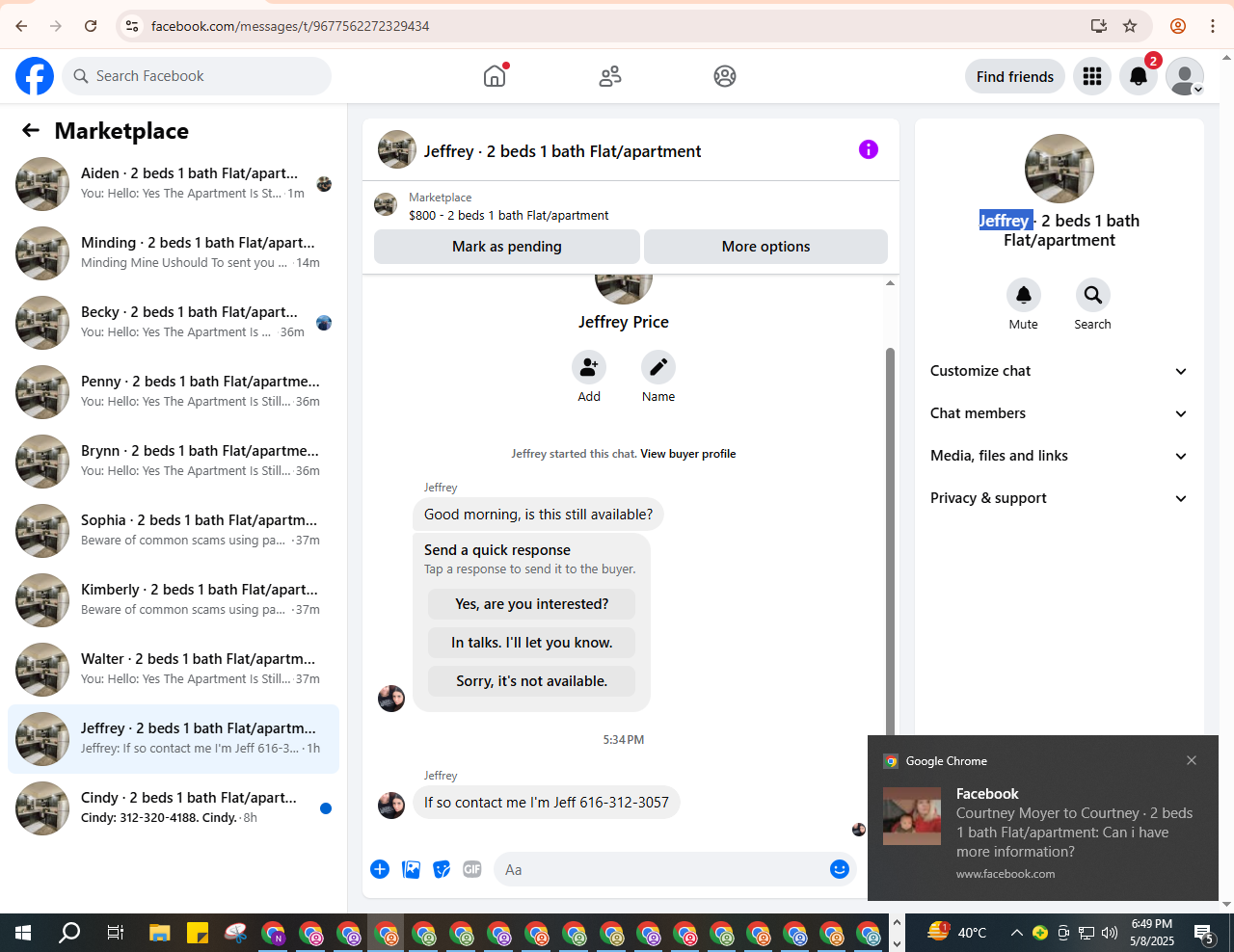Screen dimensions: 1234x952
Task: Open Sticky Notes from the taskbar
Action: coord(198,933)
